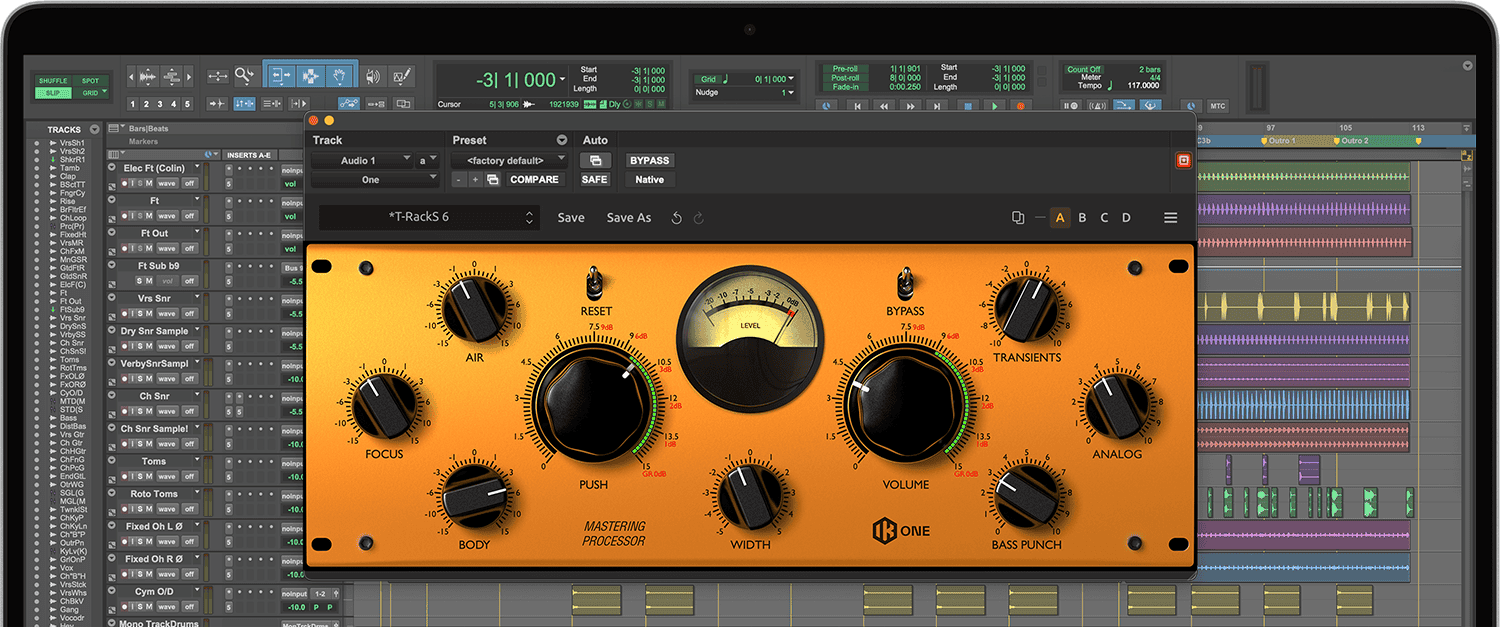The height and width of the screenshot is (627, 1500).
Task: Click the undo arrow in T-RackS
Action: [x=677, y=218]
